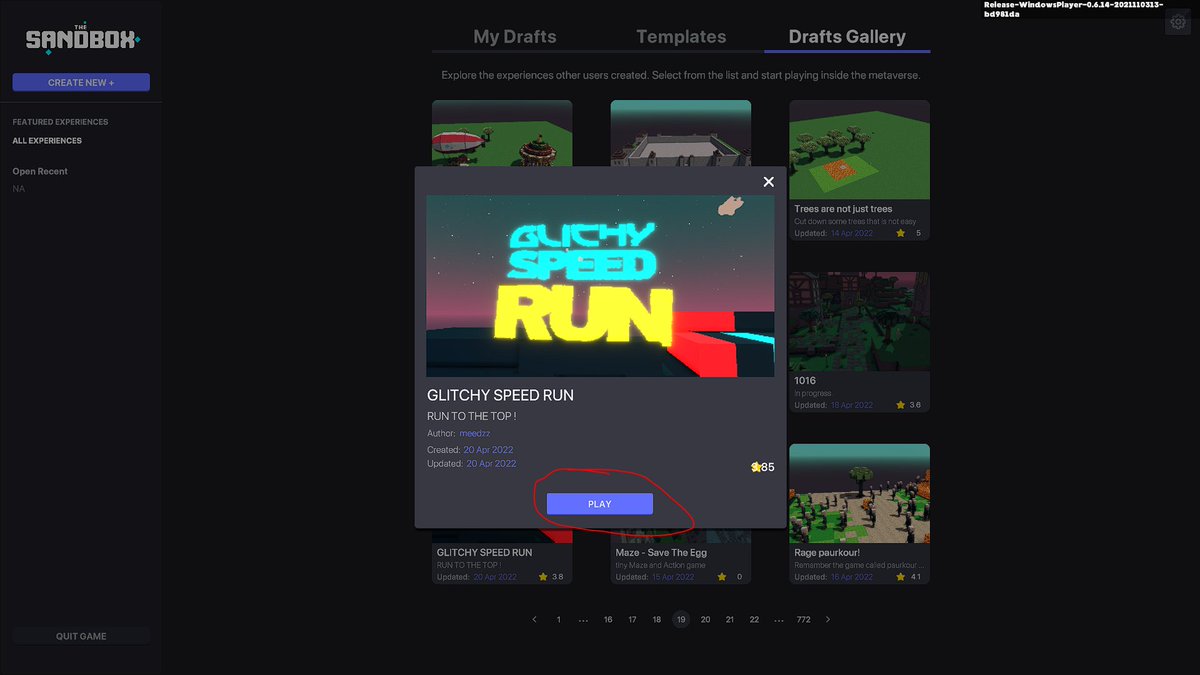Select ALL EXPERIENCES in sidebar

tap(47, 141)
